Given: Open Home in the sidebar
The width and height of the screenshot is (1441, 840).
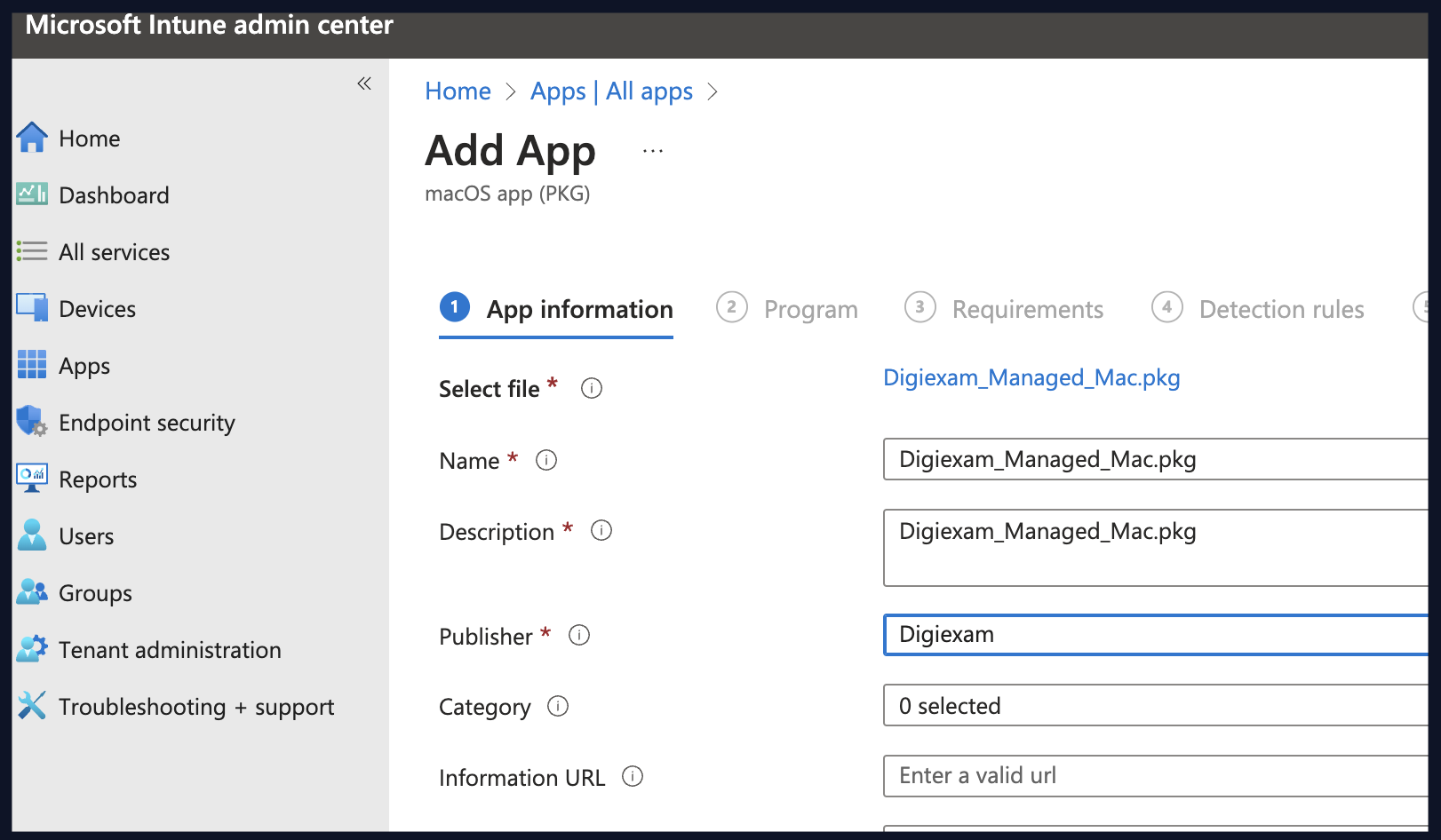Looking at the screenshot, I should (x=89, y=139).
